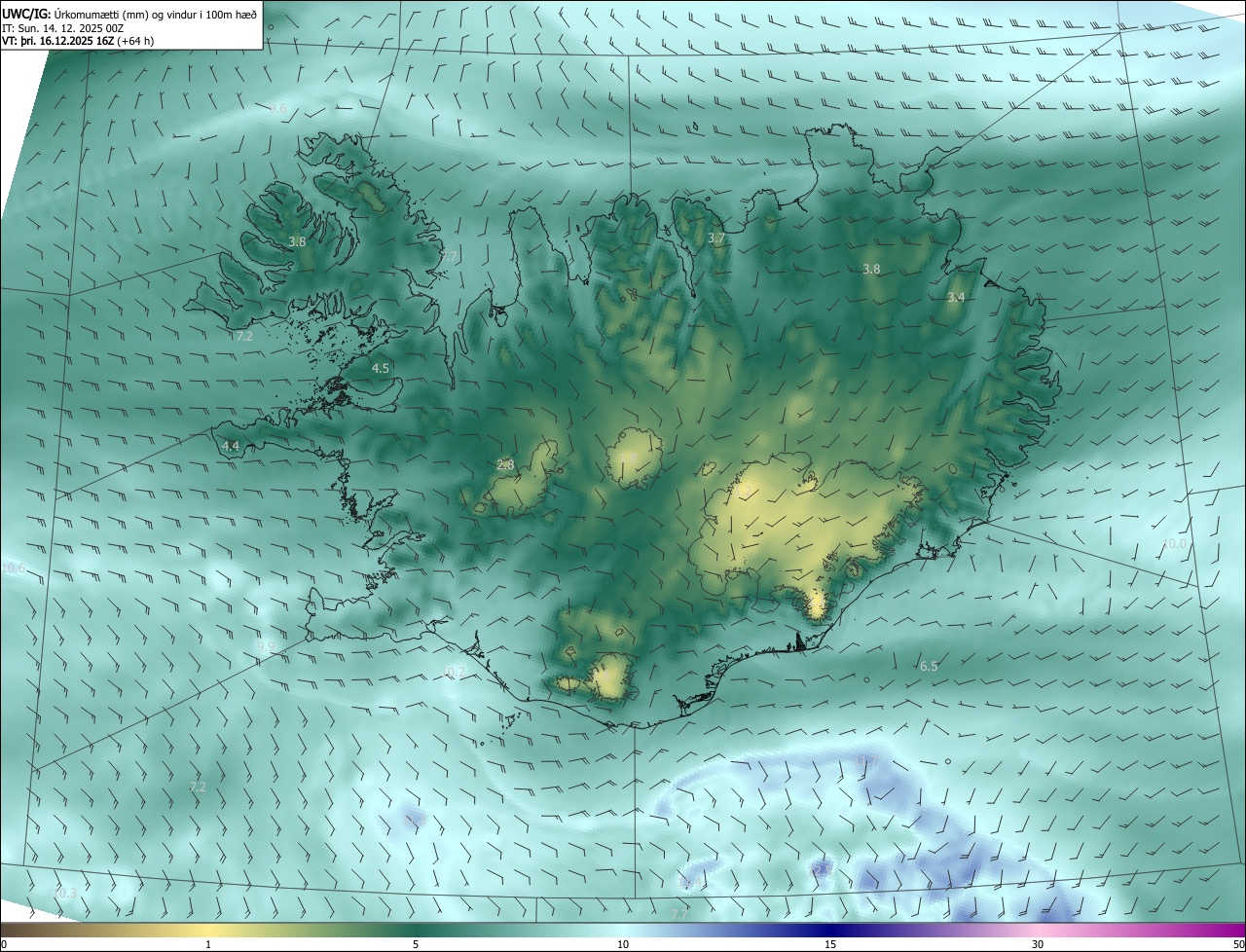Click the 3.8 value over the Westfjords peninsula
This screenshot has width=1246, height=952.
click(298, 241)
